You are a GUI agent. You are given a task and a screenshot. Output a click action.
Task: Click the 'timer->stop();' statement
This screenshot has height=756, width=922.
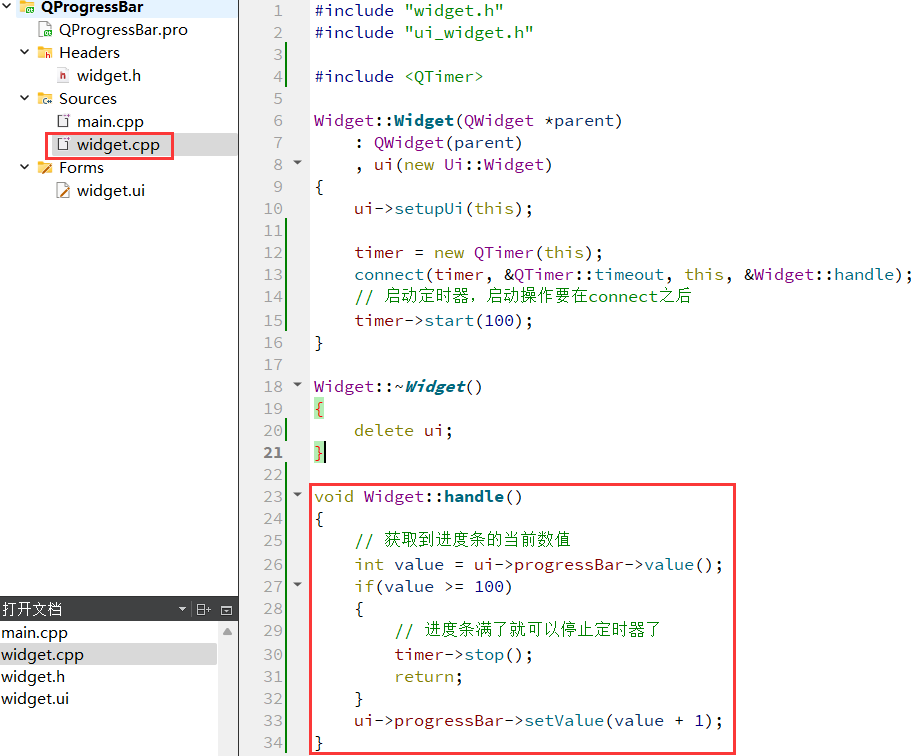tap(463, 655)
